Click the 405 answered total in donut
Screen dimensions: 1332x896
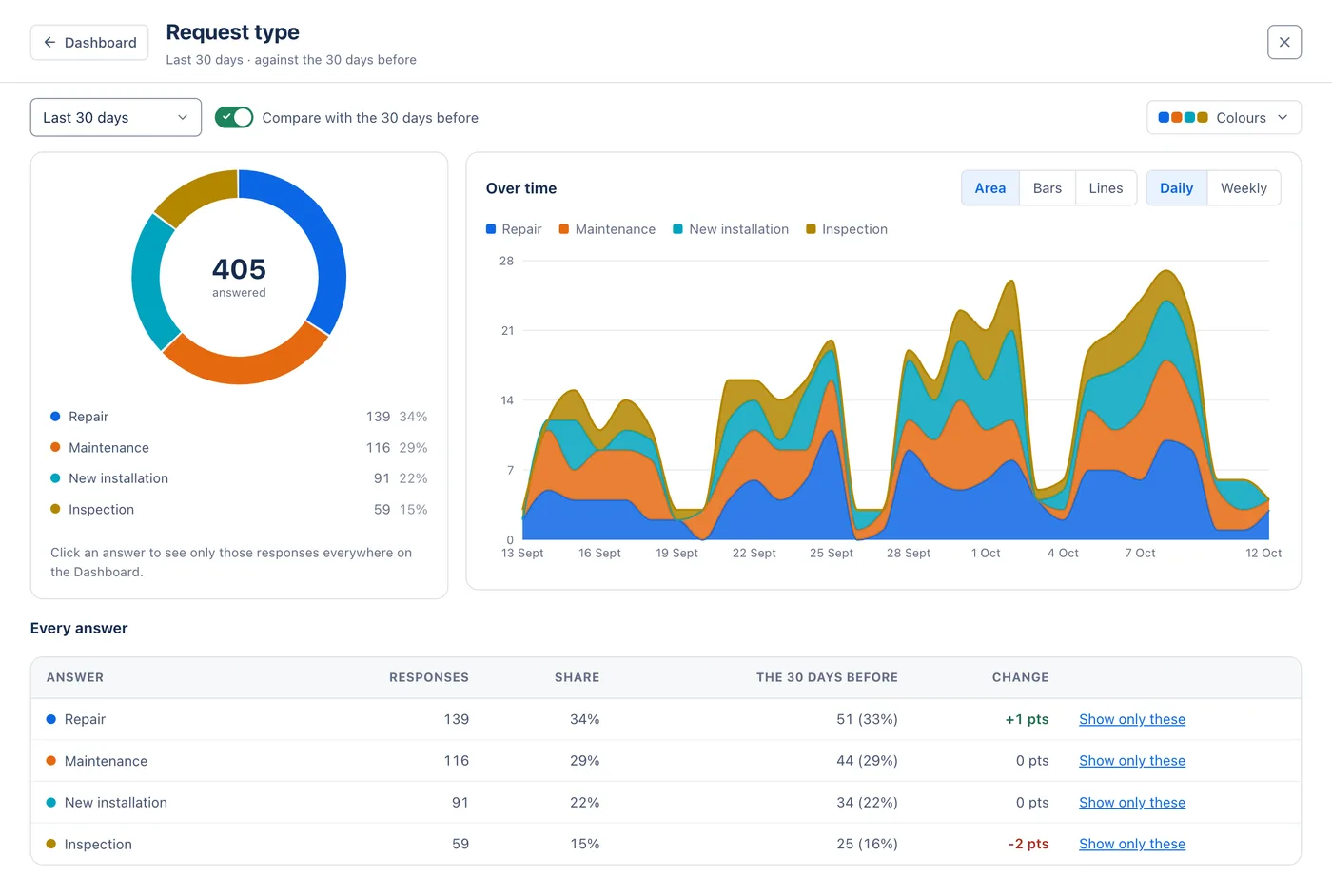(x=239, y=277)
